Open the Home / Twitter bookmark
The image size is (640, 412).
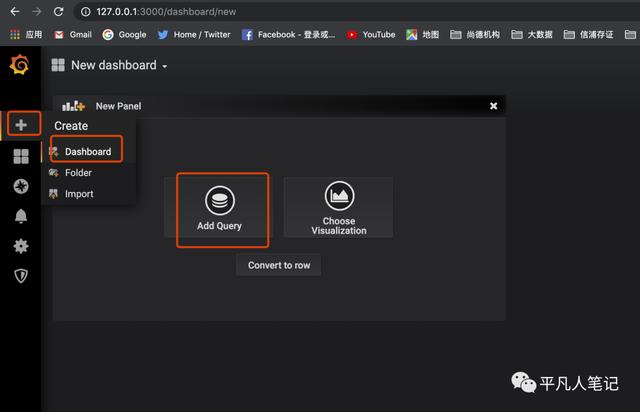[x=194, y=35]
